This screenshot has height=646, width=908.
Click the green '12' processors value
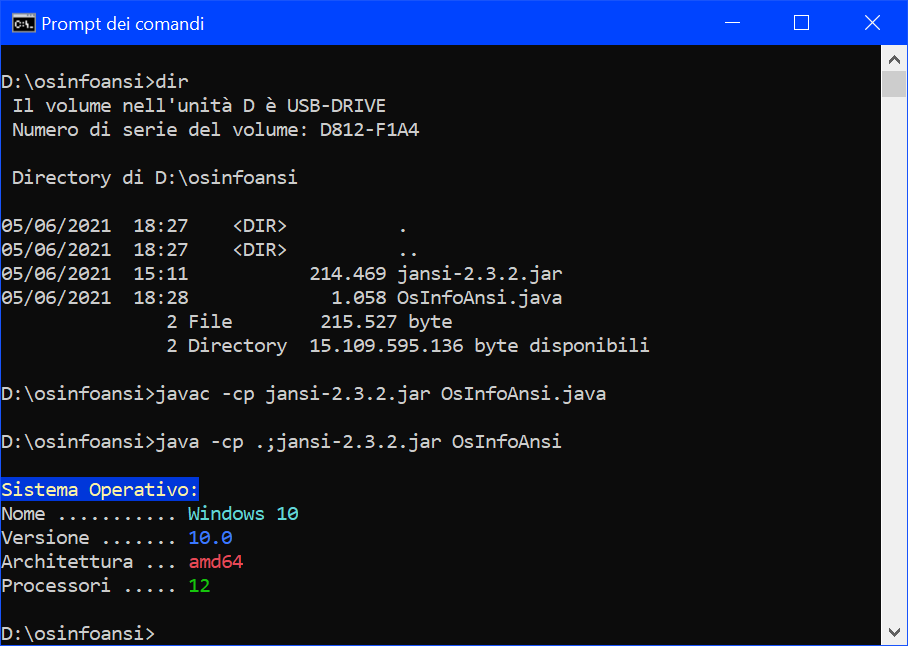pos(199,586)
